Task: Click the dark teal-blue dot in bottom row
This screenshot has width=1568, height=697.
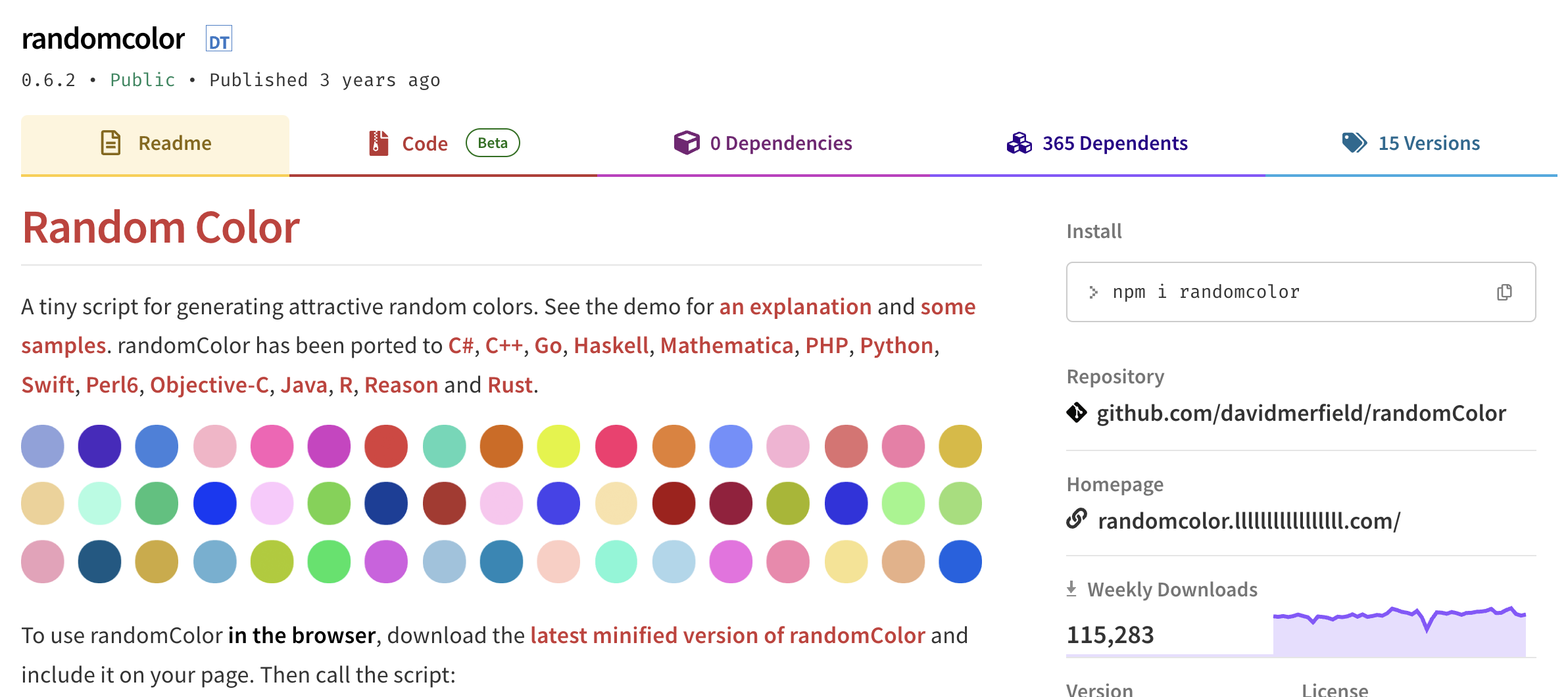Action: point(99,562)
